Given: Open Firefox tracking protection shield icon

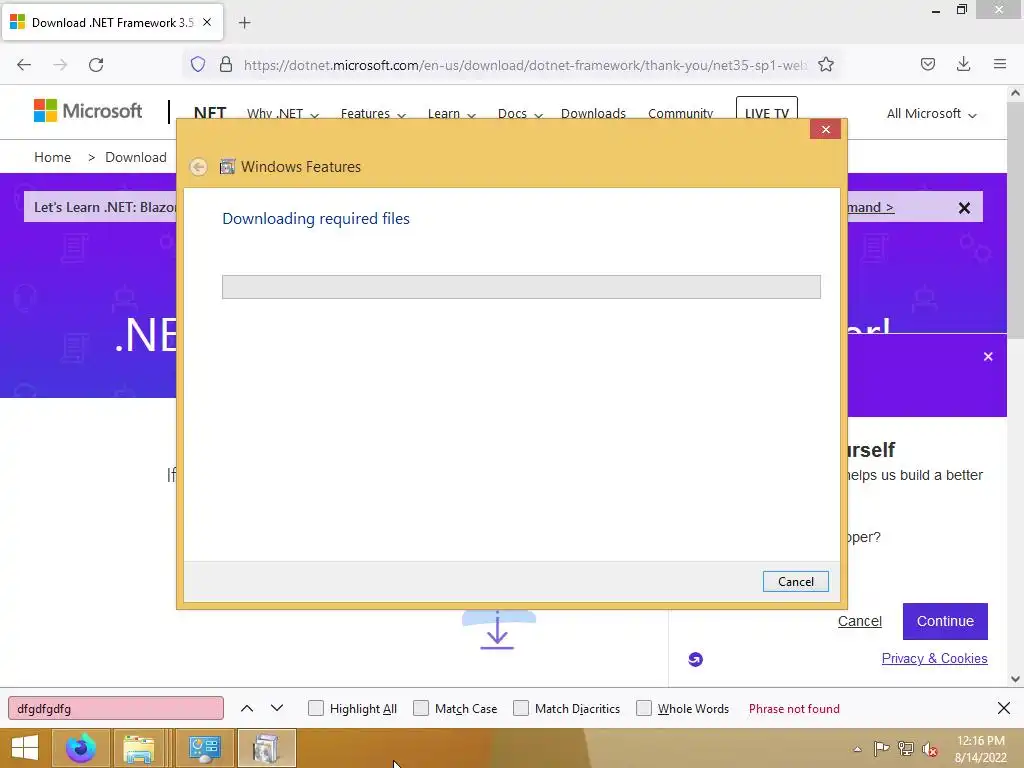Looking at the screenshot, I should [x=198, y=65].
